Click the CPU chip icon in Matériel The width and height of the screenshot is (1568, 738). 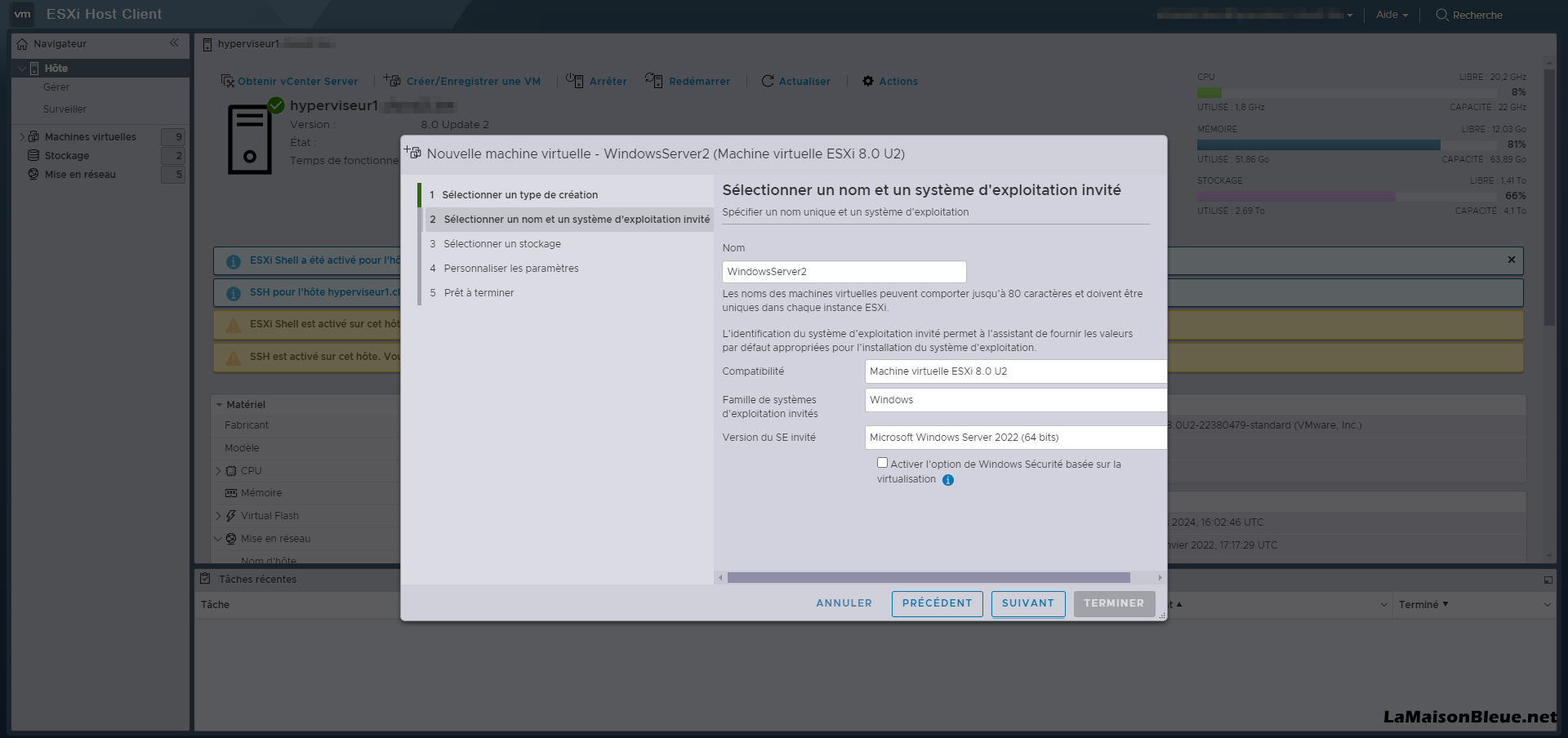pyautogui.click(x=231, y=471)
